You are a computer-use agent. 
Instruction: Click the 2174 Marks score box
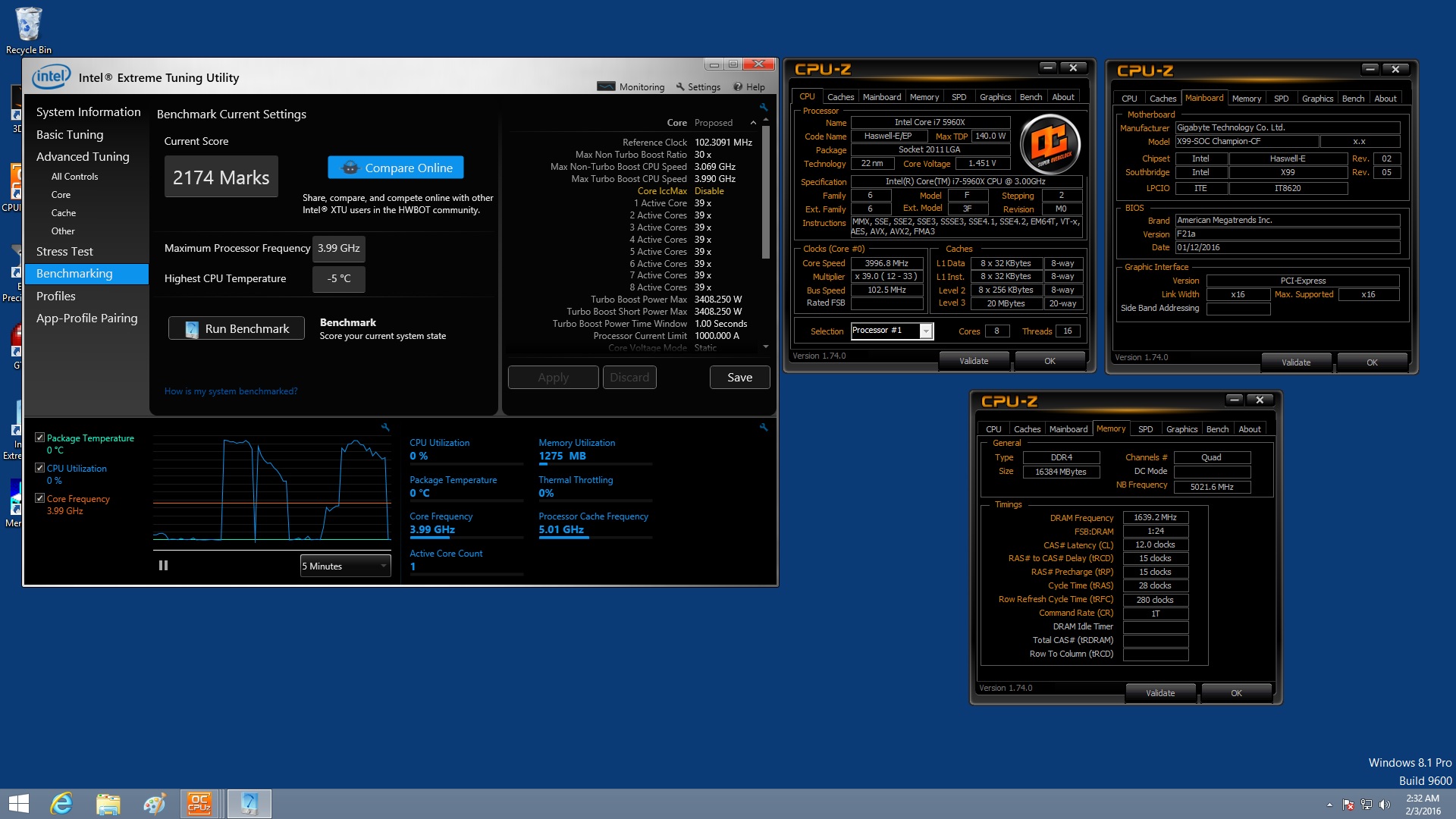221,177
